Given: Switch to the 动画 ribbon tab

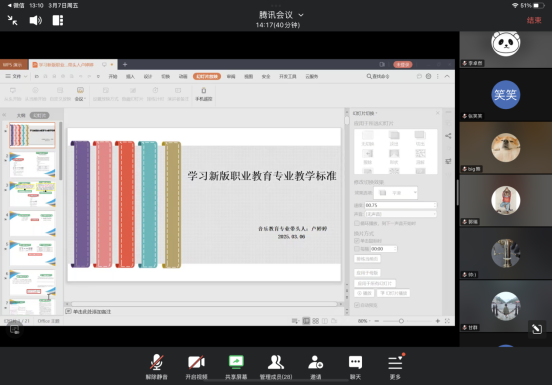Looking at the screenshot, I should (183, 76).
